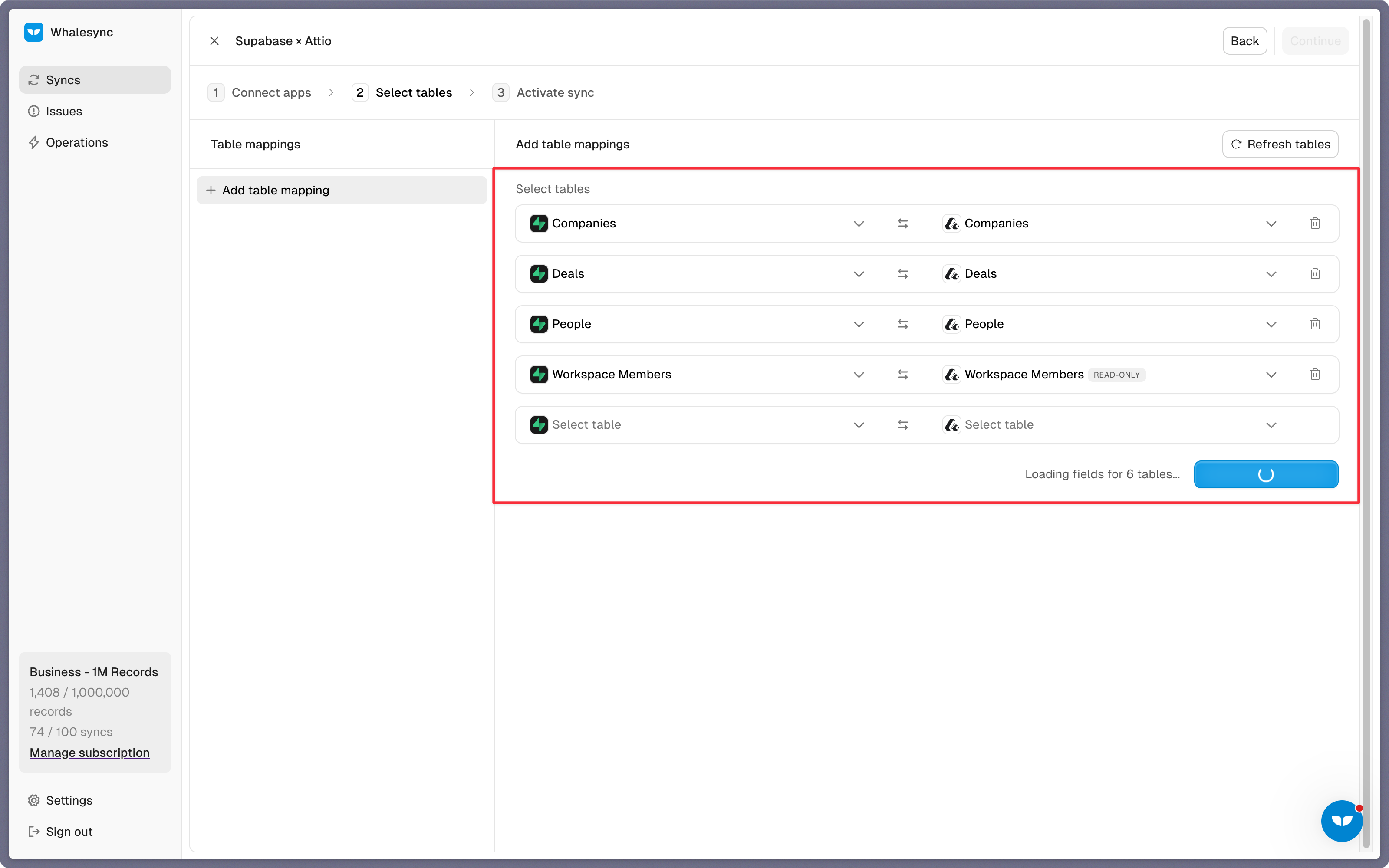Click the "Loading fields for 6 tables..." text

[x=1102, y=474]
